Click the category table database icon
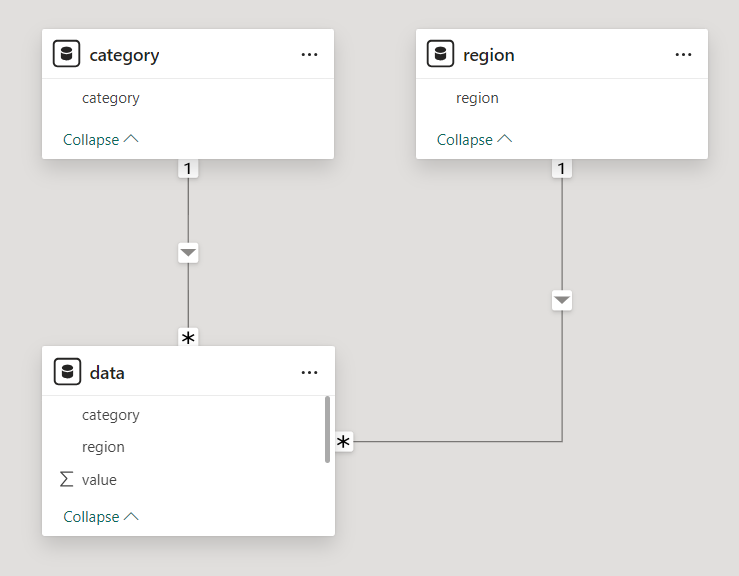 (x=66, y=54)
